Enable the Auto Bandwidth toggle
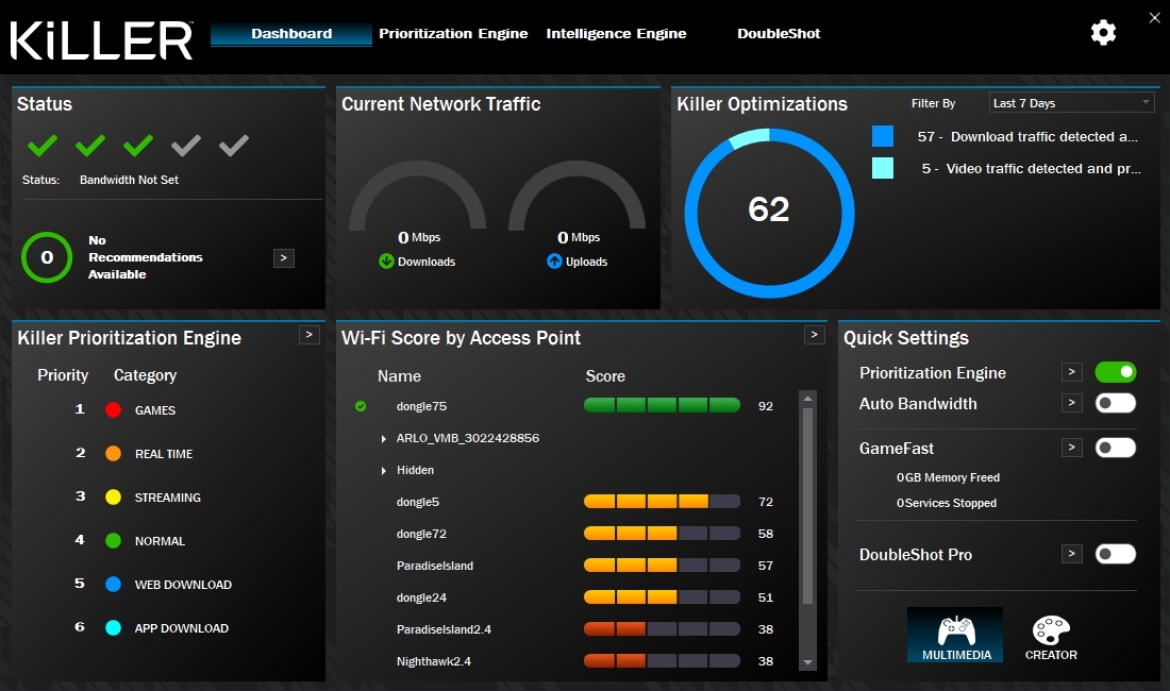The height and width of the screenshot is (691, 1170). (x=1116, y=403)
